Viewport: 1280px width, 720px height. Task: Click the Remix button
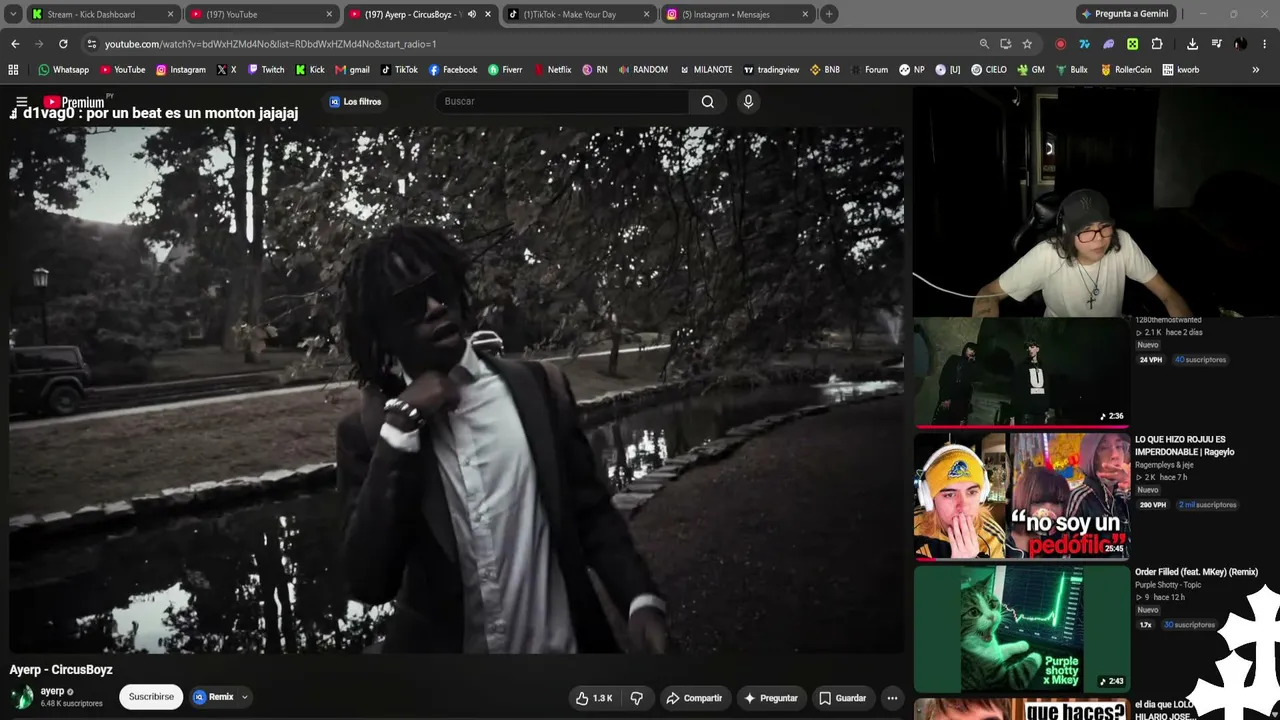pyautogui.click(x=213, y=697)
